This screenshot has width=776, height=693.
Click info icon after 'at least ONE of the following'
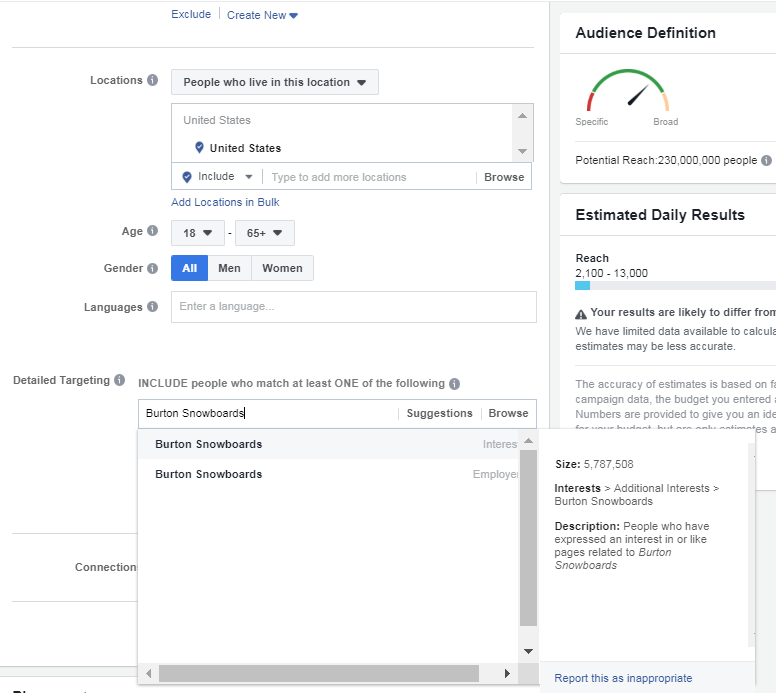point(454,383)
